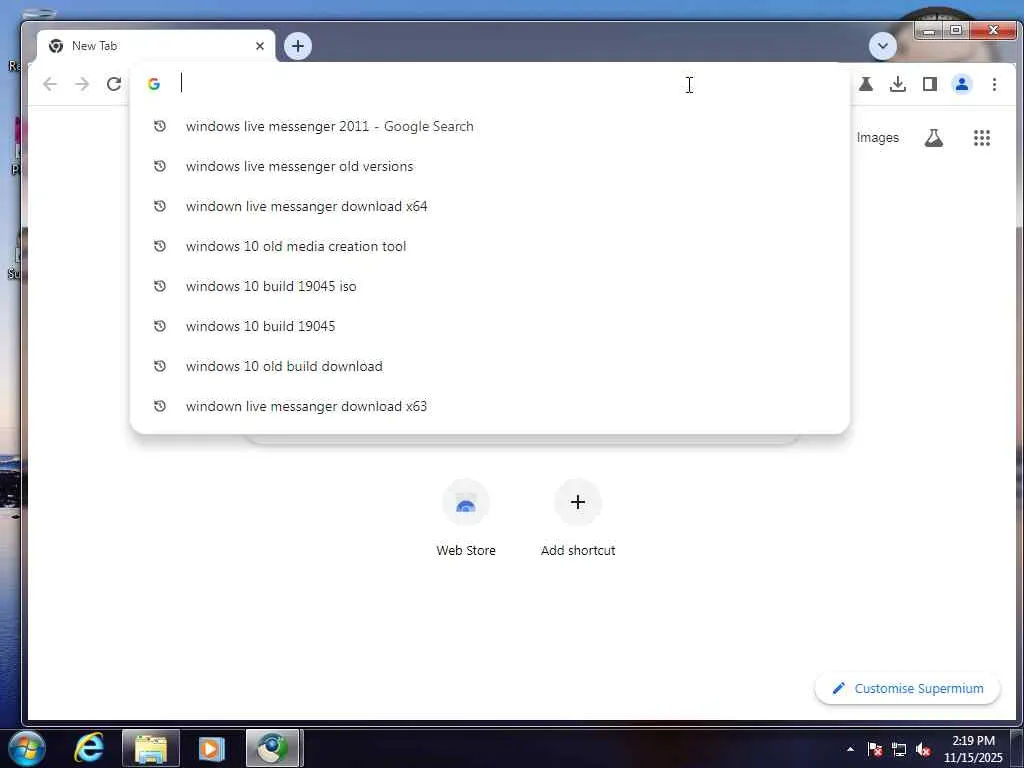
Task: Open the Search Labs flask icon on page
Action: [x=933, y=137]
